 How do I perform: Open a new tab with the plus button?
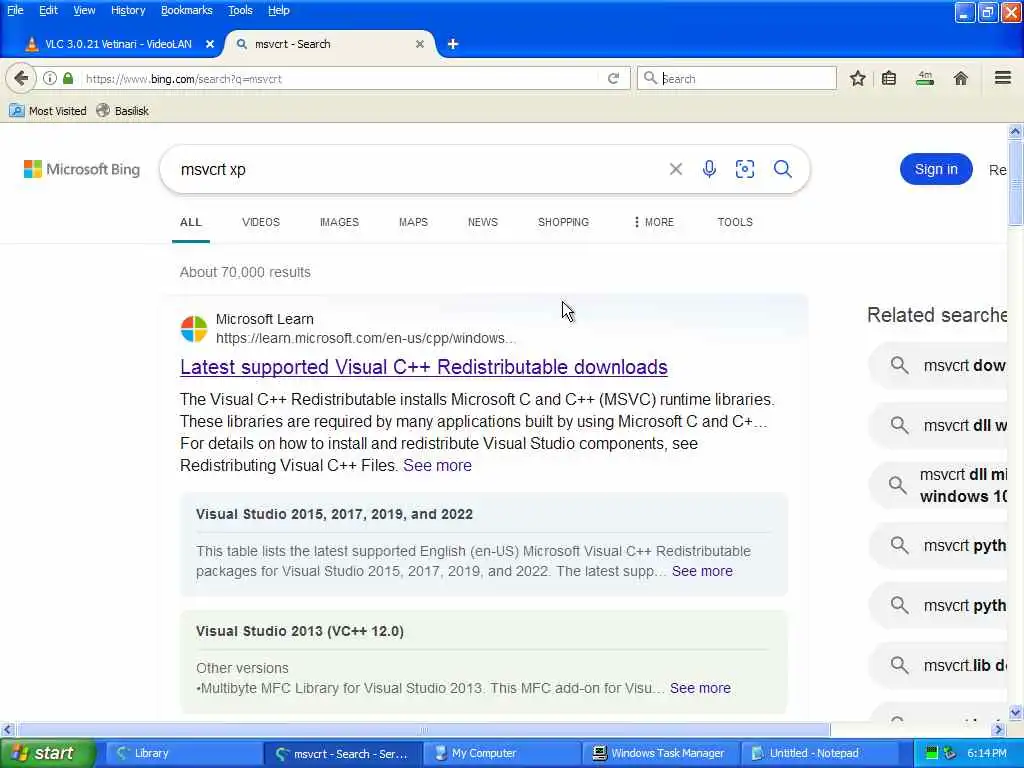(453, 44)
